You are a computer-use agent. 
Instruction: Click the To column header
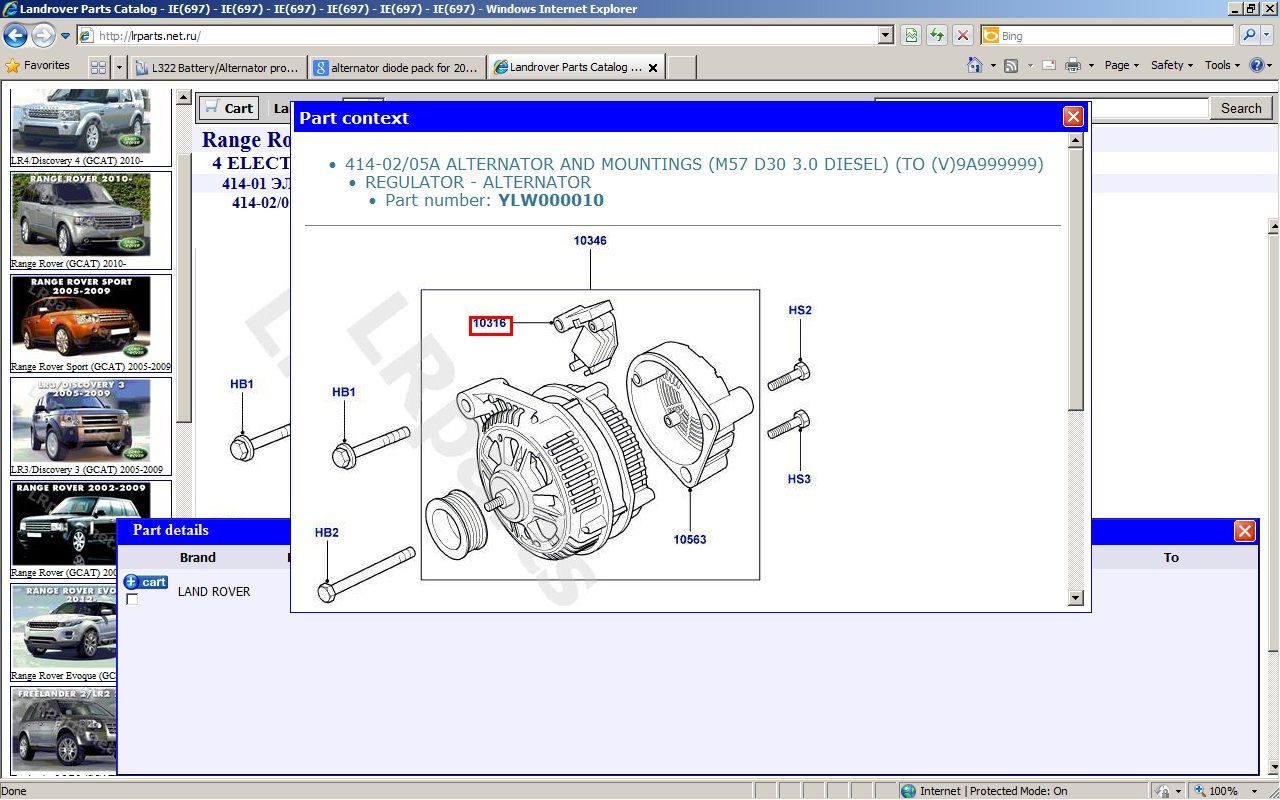[x=1171, y=558]
